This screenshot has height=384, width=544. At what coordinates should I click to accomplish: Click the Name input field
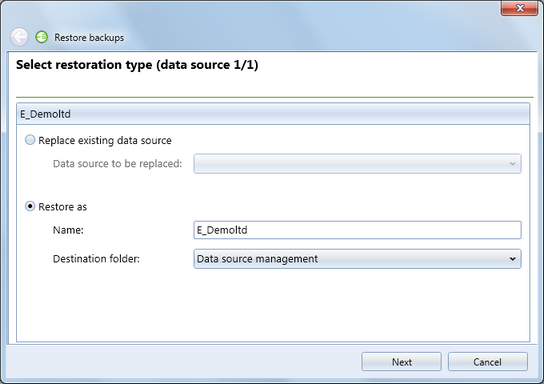357,230
